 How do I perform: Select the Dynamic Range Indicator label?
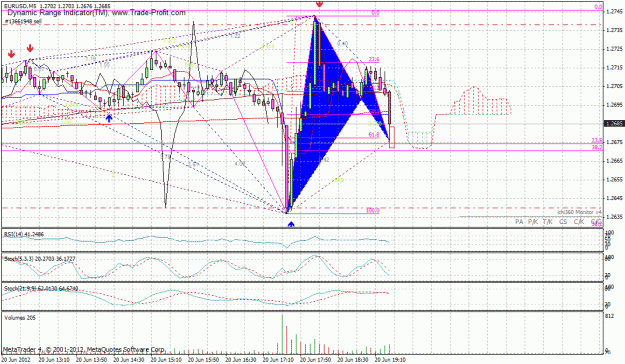(x=96, y=13)
